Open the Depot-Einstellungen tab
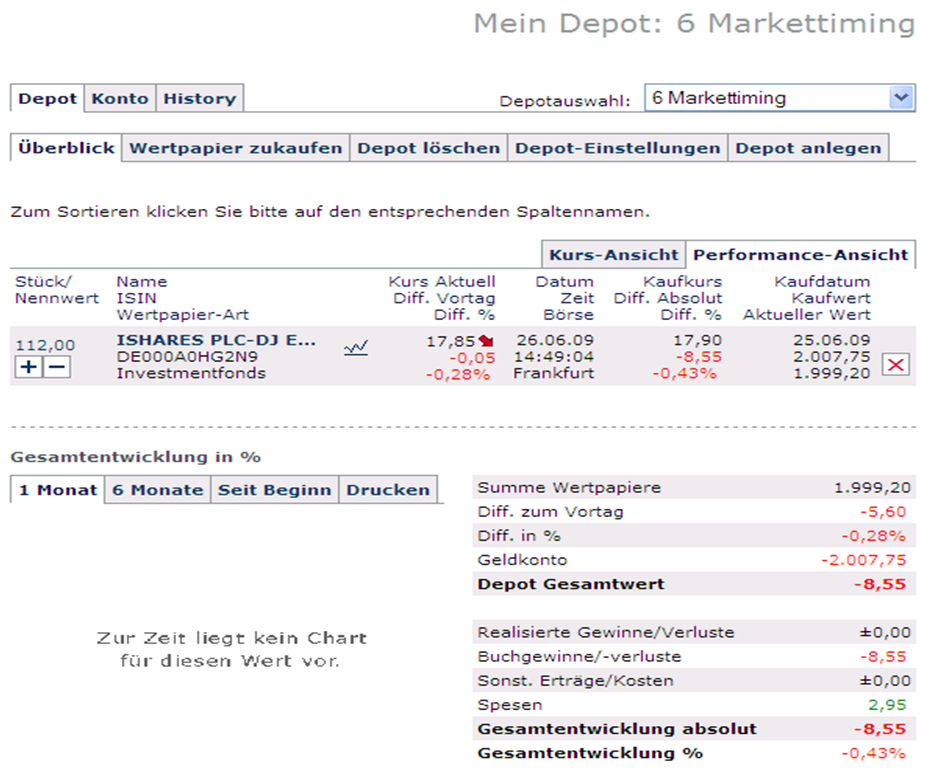Image resolution: width=939 pixels, height=769 pixels. [617, 148]
